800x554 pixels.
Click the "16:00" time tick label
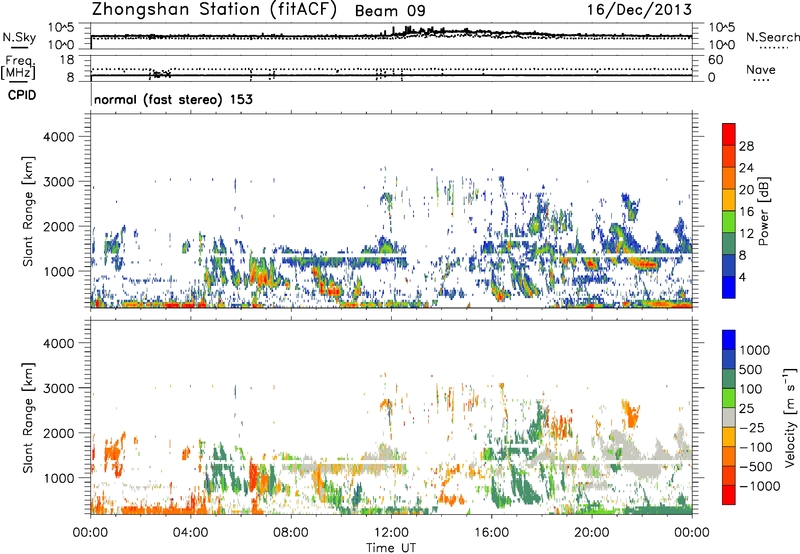491,533
